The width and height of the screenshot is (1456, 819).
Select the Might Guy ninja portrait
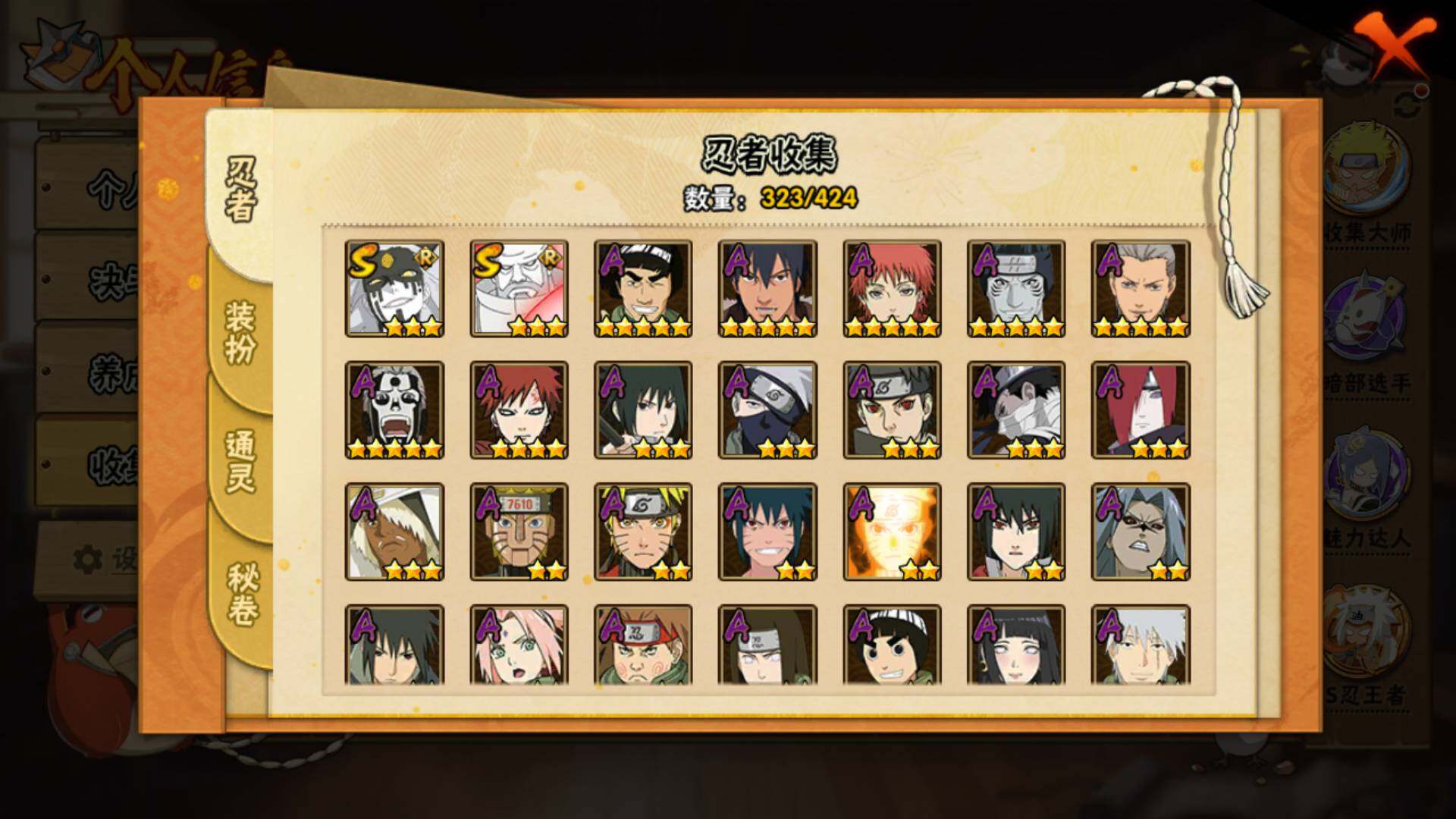[x=643, y=289]
